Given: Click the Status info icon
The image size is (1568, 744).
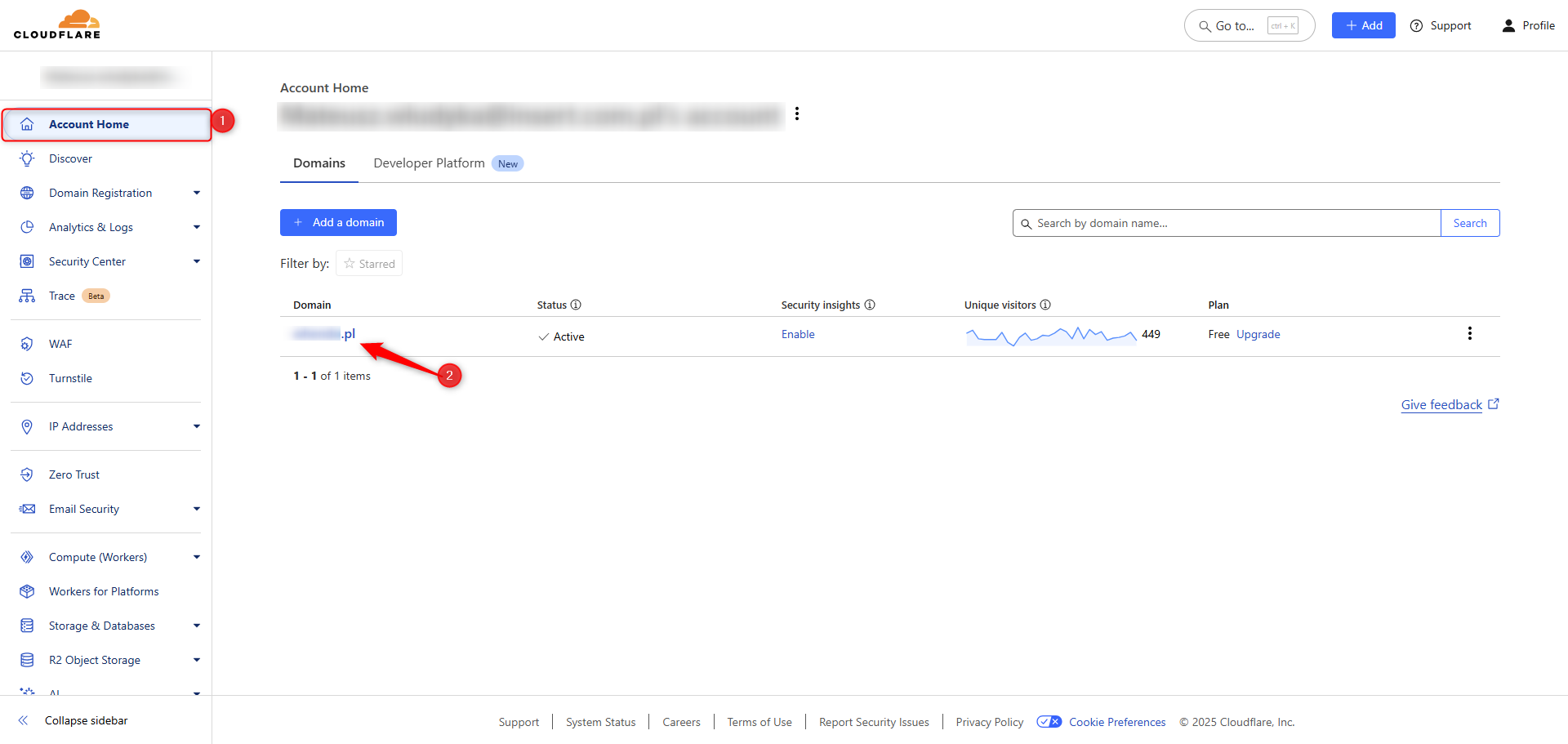Looking at the screenshot, I should coord(576,305).
